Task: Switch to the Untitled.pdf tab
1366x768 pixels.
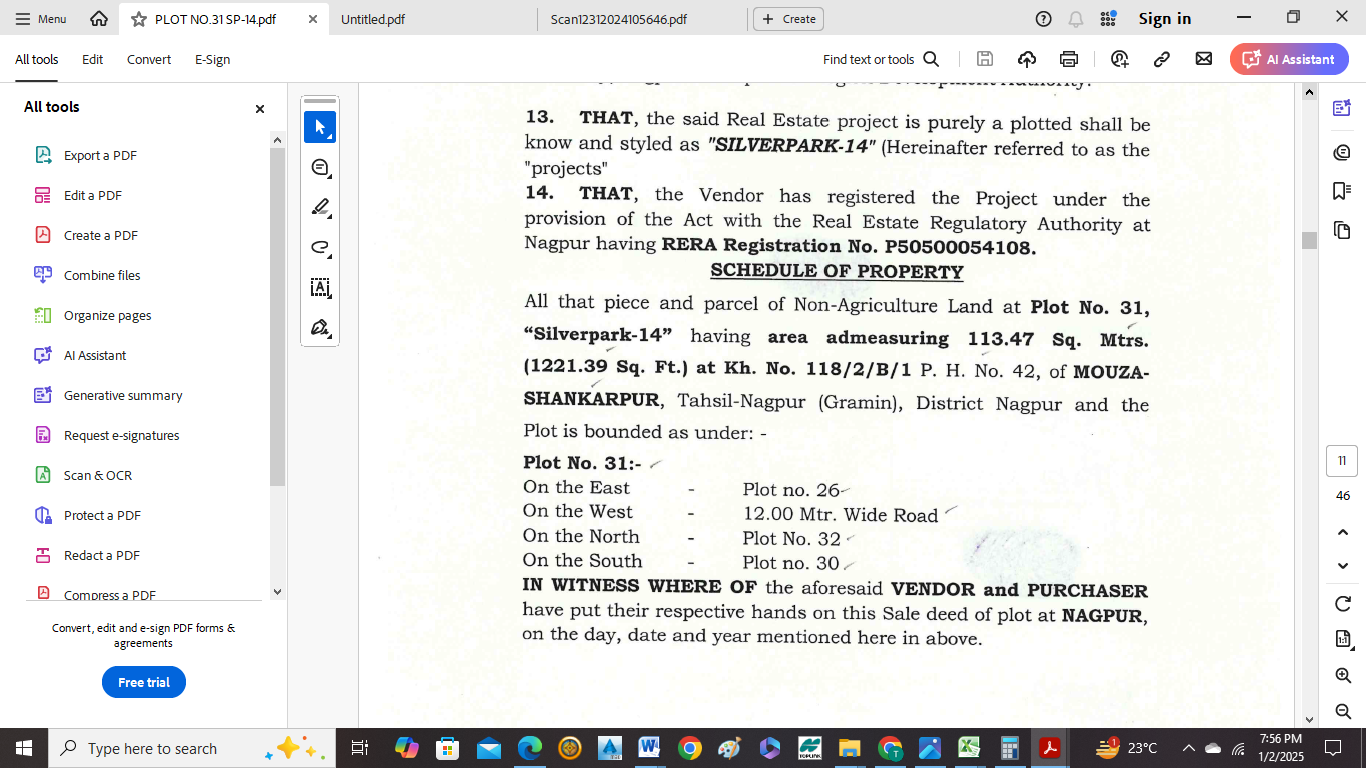Action: (x=373, y=19)
